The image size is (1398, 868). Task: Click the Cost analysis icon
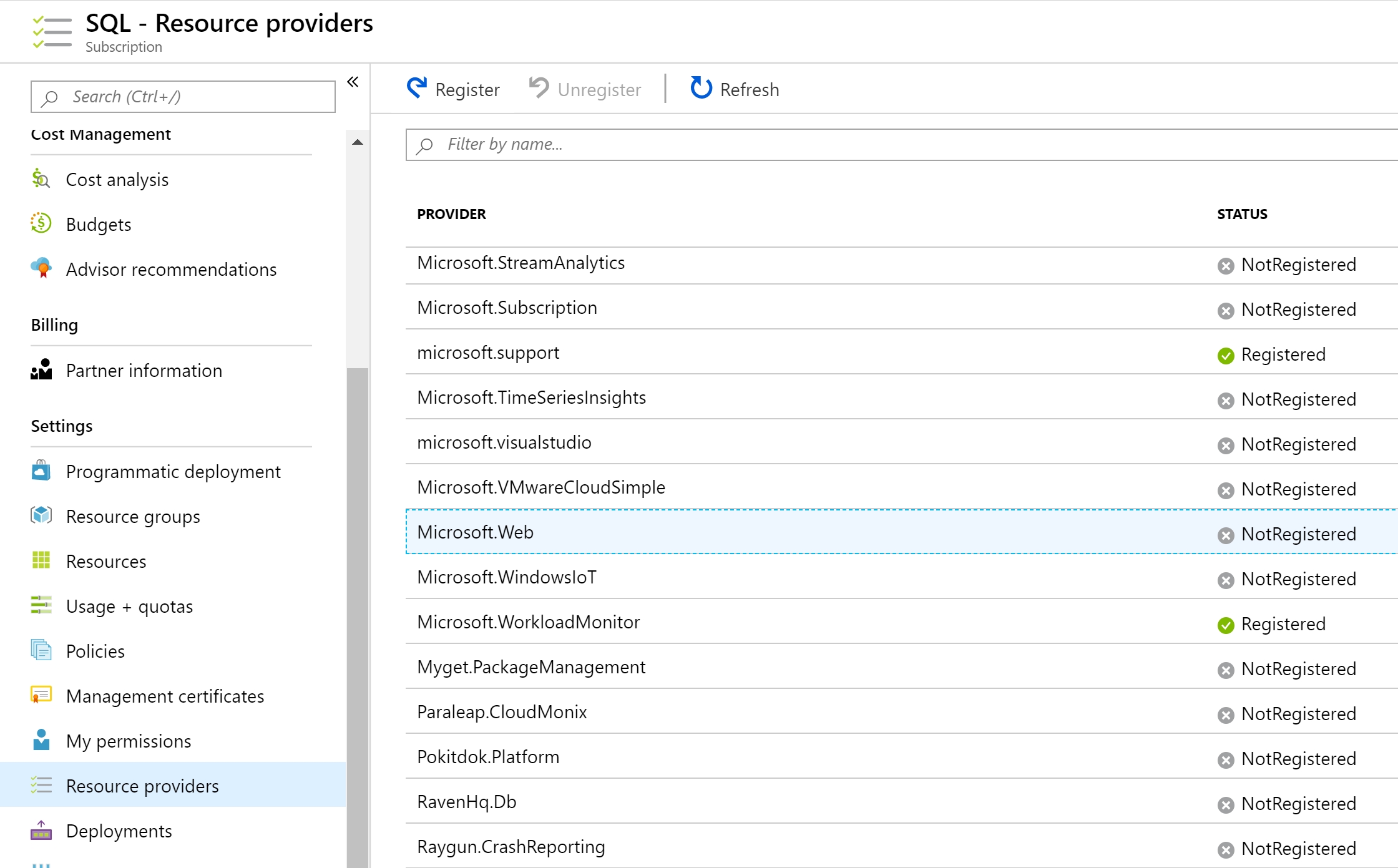point(41,180)
